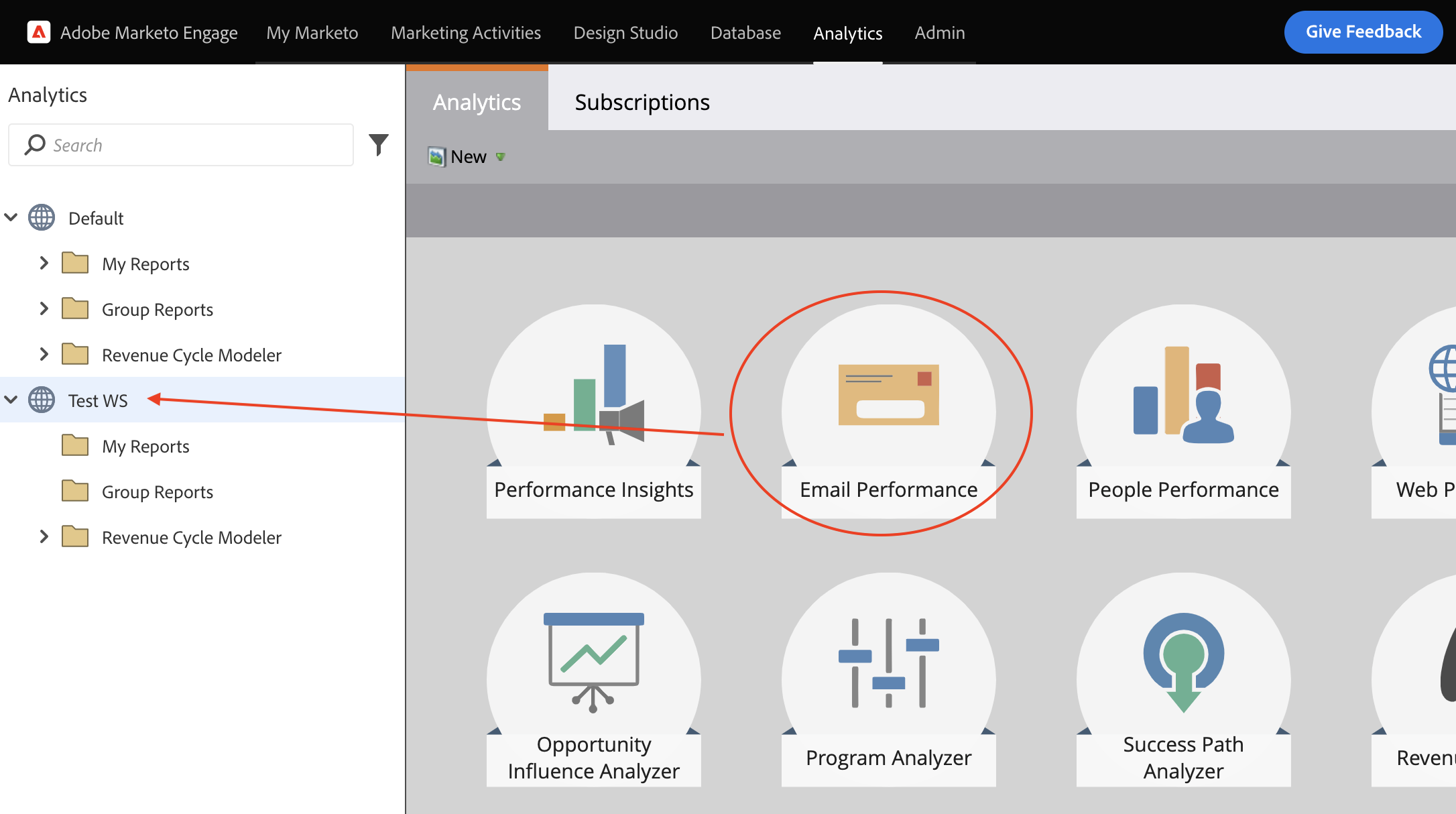Select the Test WS workspace globe

point(42,400)
